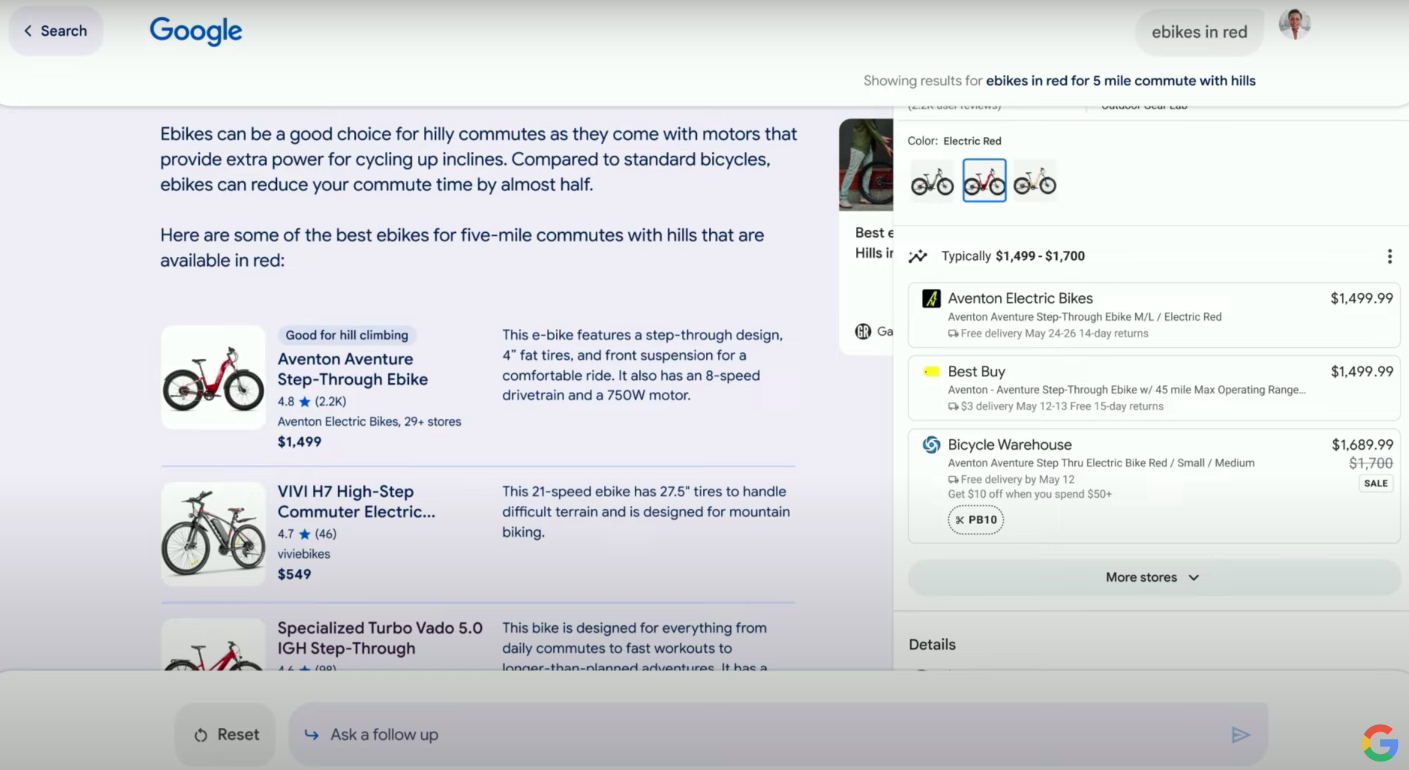Click the delivery truck icon under Best Buy
Viewport: 1409px width, 770px height.
click(953, 407)
